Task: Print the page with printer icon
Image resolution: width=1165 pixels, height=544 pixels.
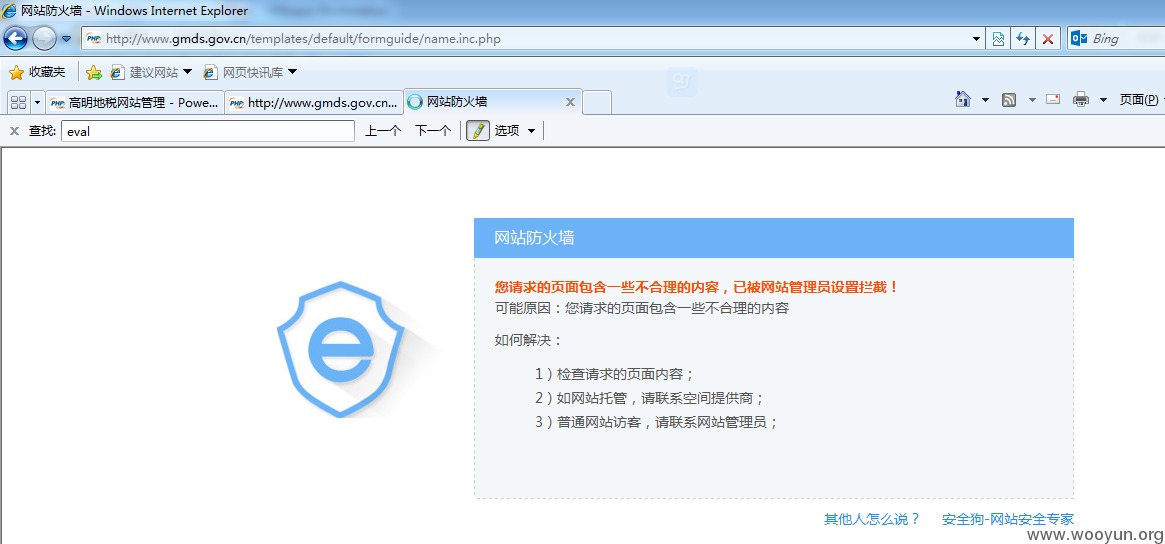Action: (x=1081, y=99)
